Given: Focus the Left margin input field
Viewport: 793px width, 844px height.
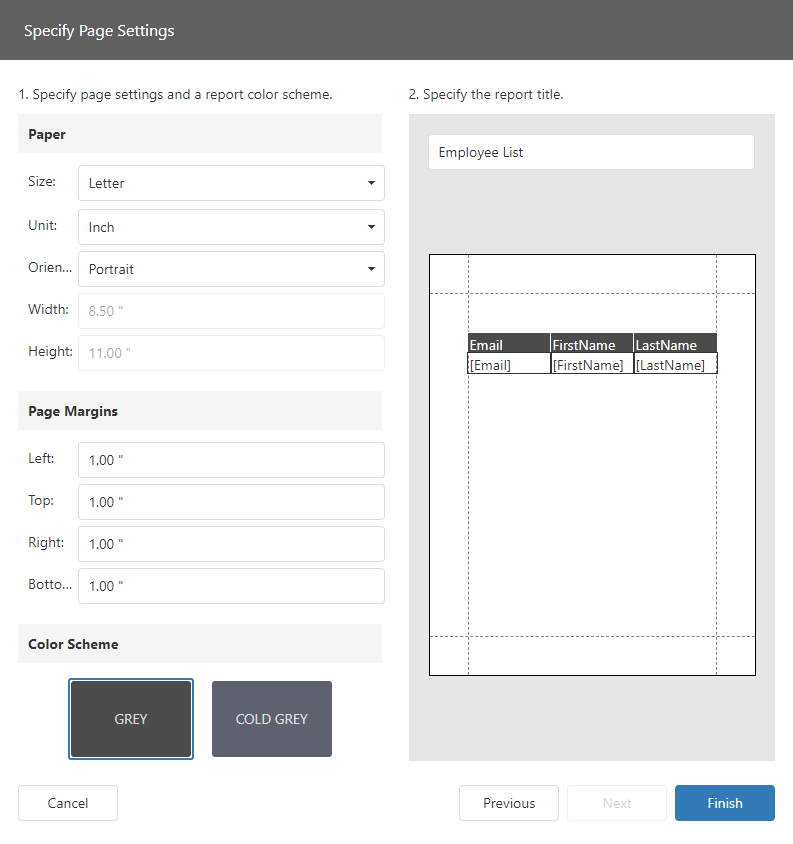Looking at the screenshot, I should [231, 460].
